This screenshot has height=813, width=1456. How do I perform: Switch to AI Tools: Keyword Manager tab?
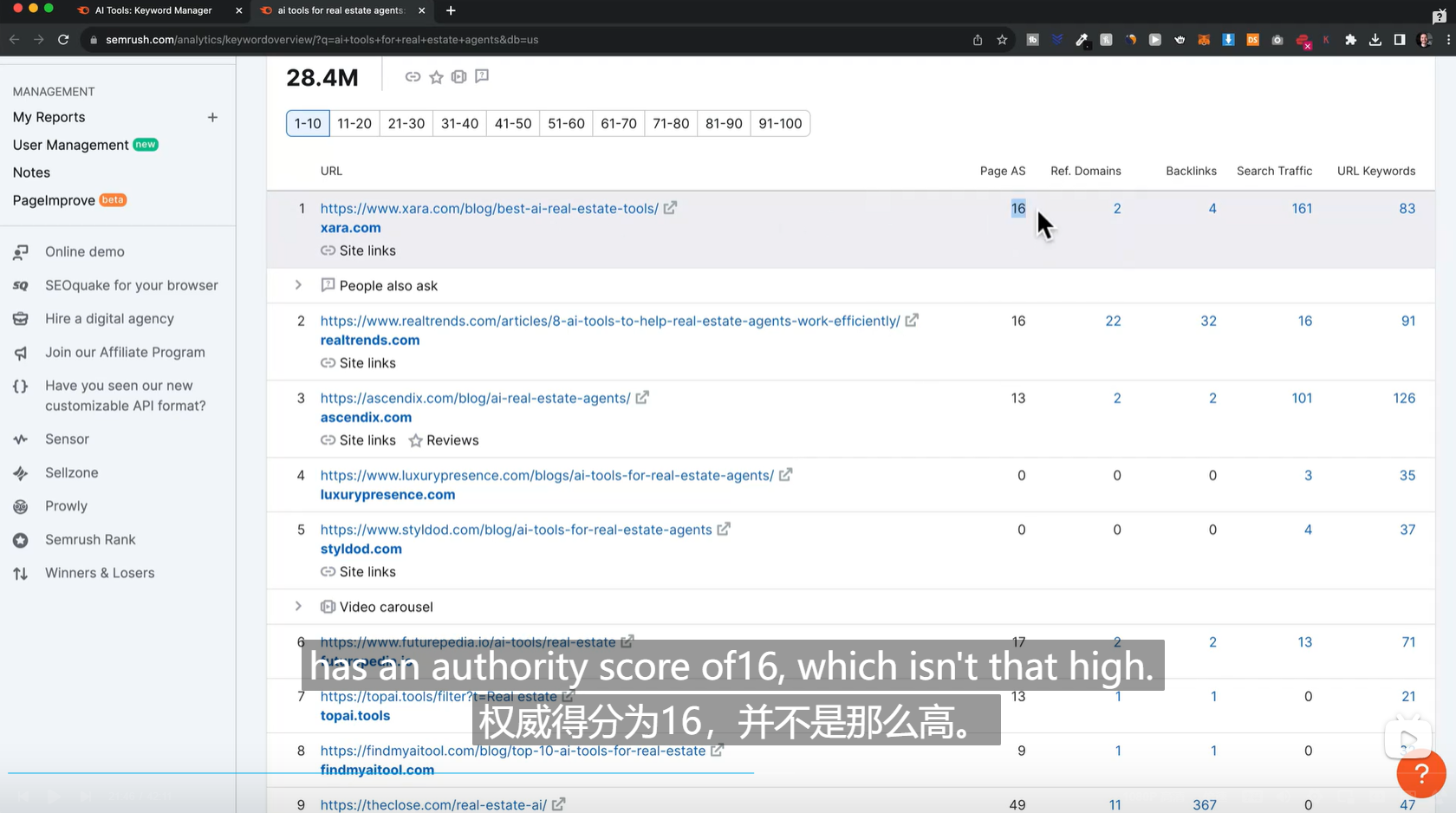[154, 10]
